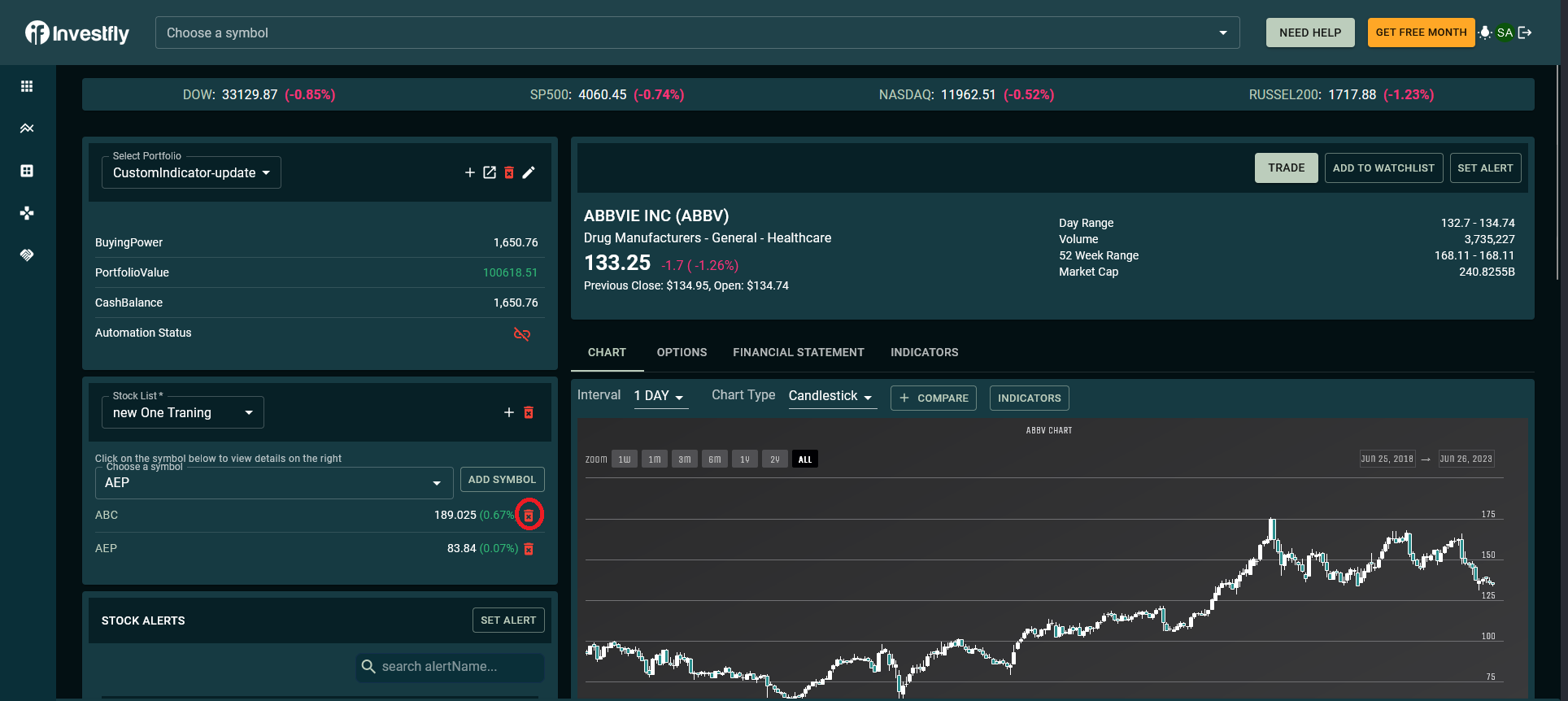Set chart zoom to 3m
The height and width of the screenshot is (701, 1568).
coord(685,459)
